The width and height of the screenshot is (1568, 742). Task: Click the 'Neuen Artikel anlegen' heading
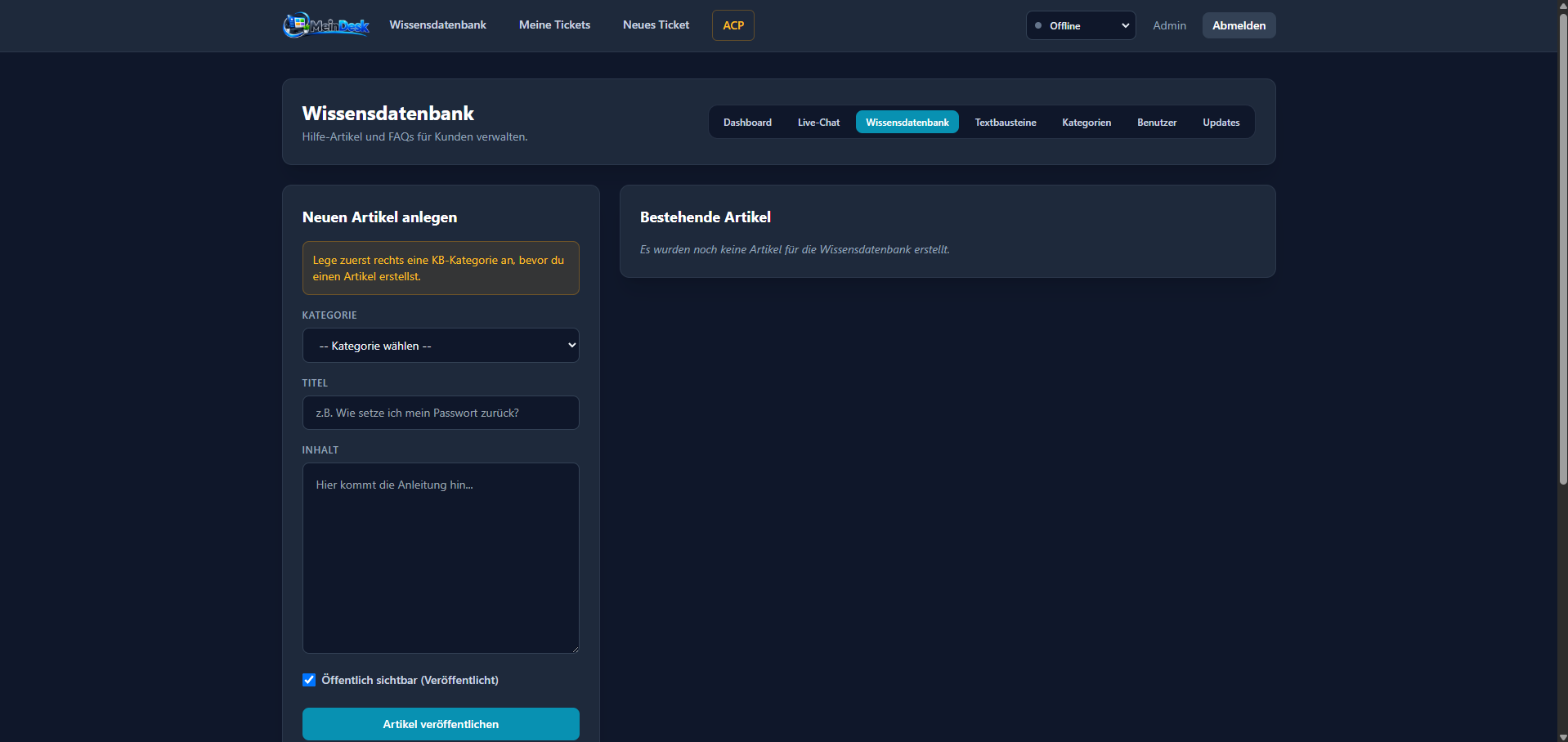379,217
